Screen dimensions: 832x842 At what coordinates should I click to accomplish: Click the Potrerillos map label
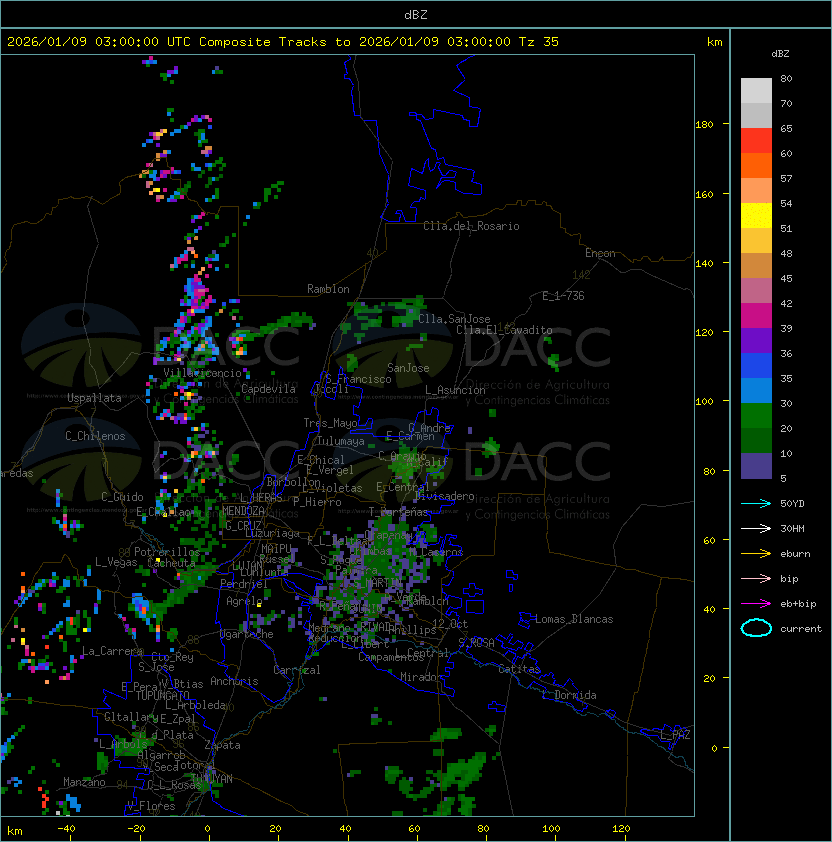point(167,552)
